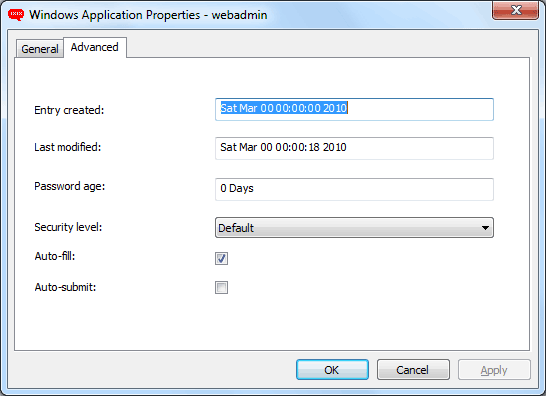546x396 pixels.
Task: Click the 'Password age:' label
Action: coord(70,186)
